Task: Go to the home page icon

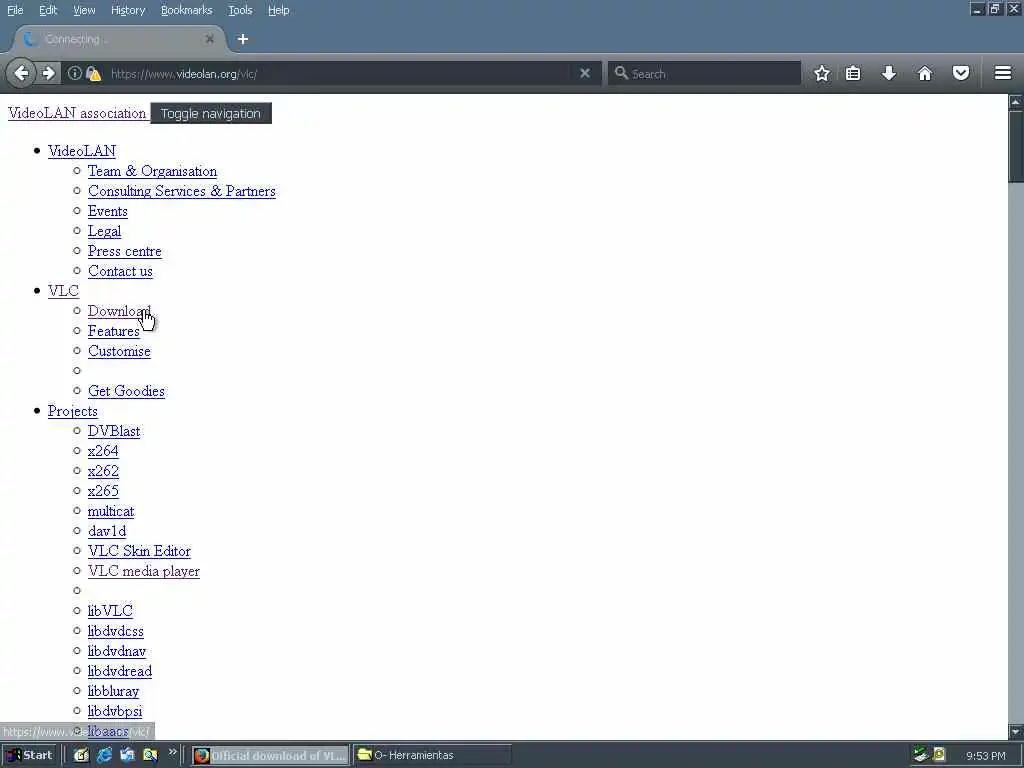Action: (925, 73)
